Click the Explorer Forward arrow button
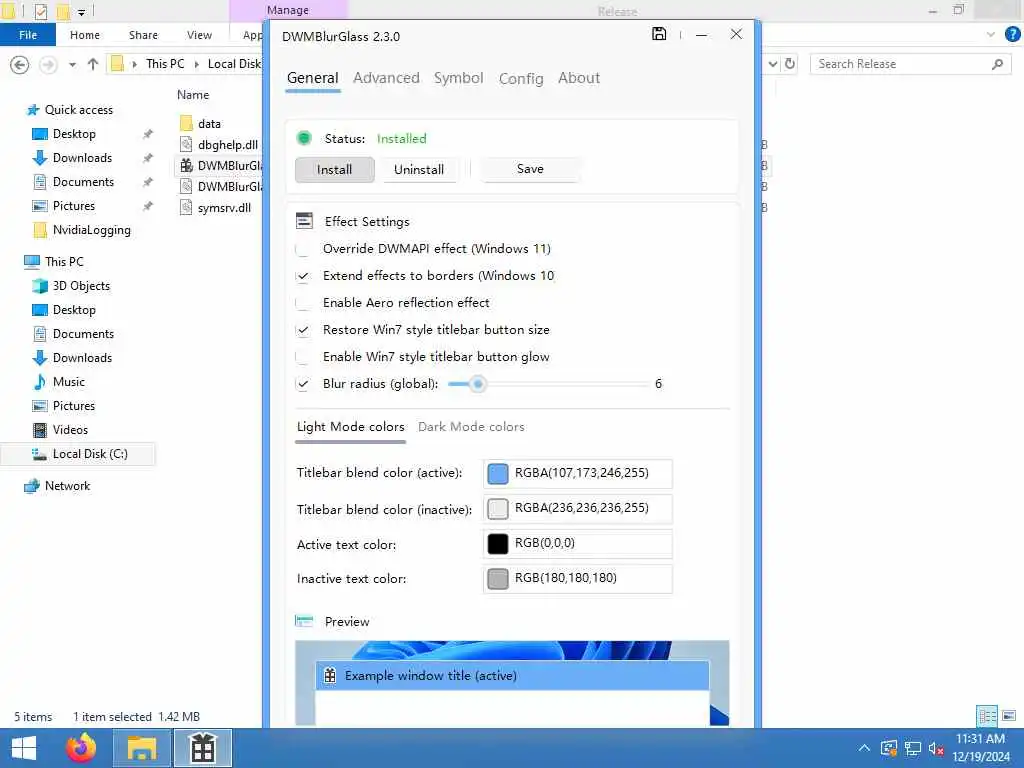The image size is (1024, 768). (x=48, y=65)
